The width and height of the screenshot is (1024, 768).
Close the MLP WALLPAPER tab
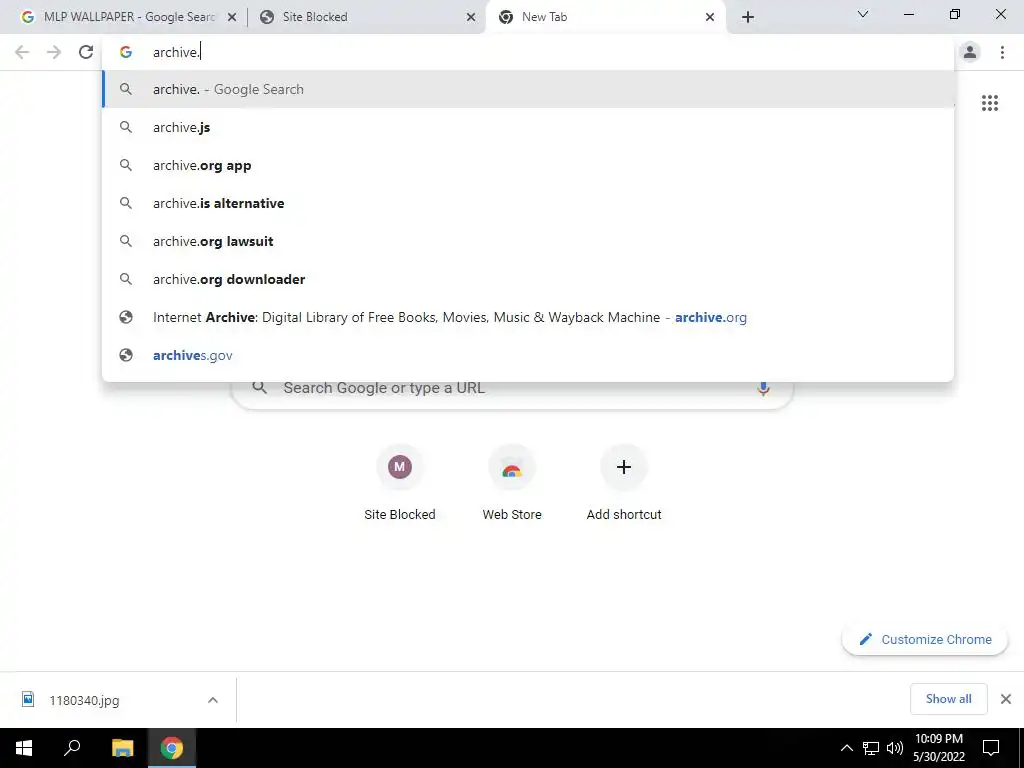coord(231,18)
